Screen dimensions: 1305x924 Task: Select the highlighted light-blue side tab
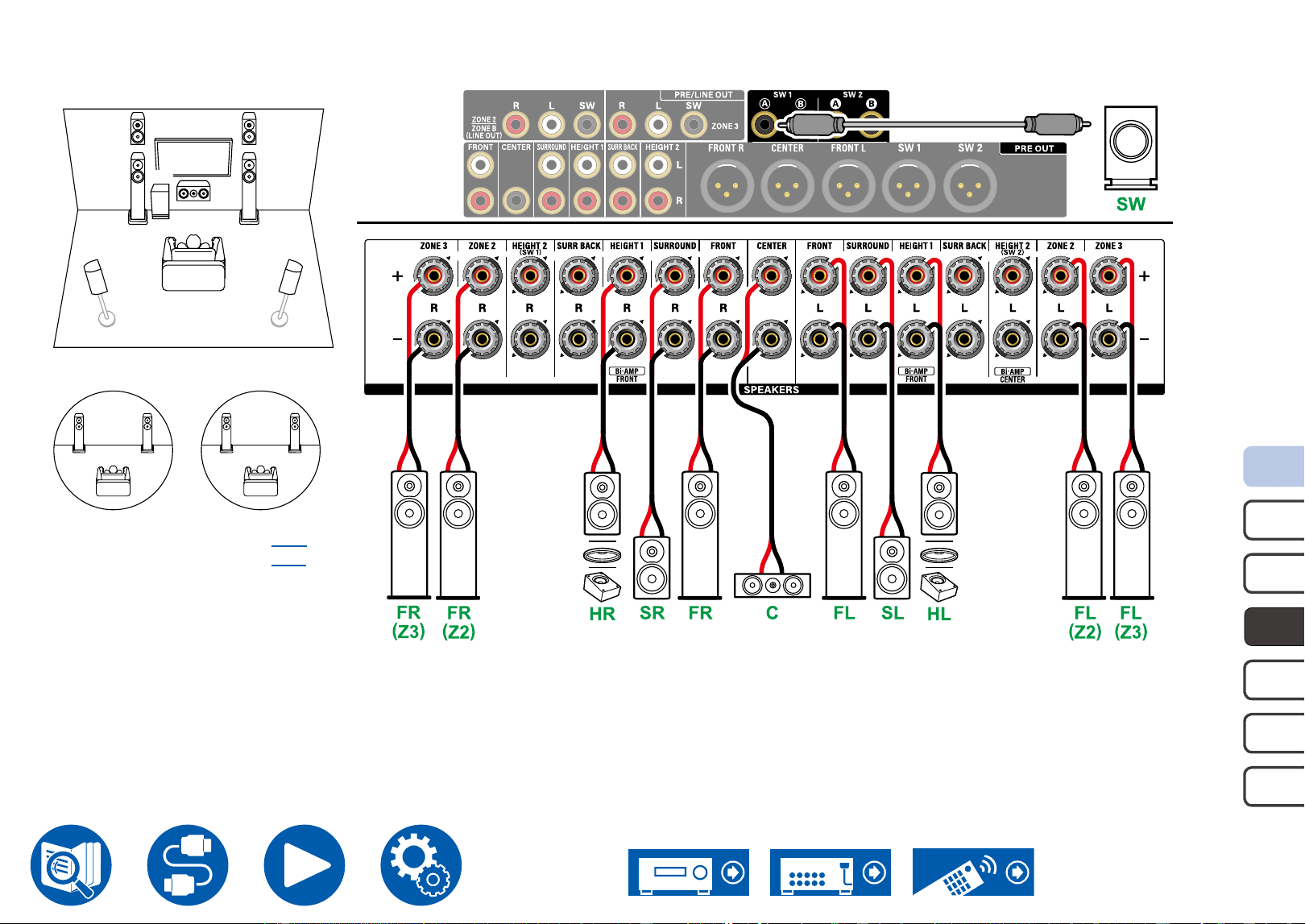(x=1274, y=466)
